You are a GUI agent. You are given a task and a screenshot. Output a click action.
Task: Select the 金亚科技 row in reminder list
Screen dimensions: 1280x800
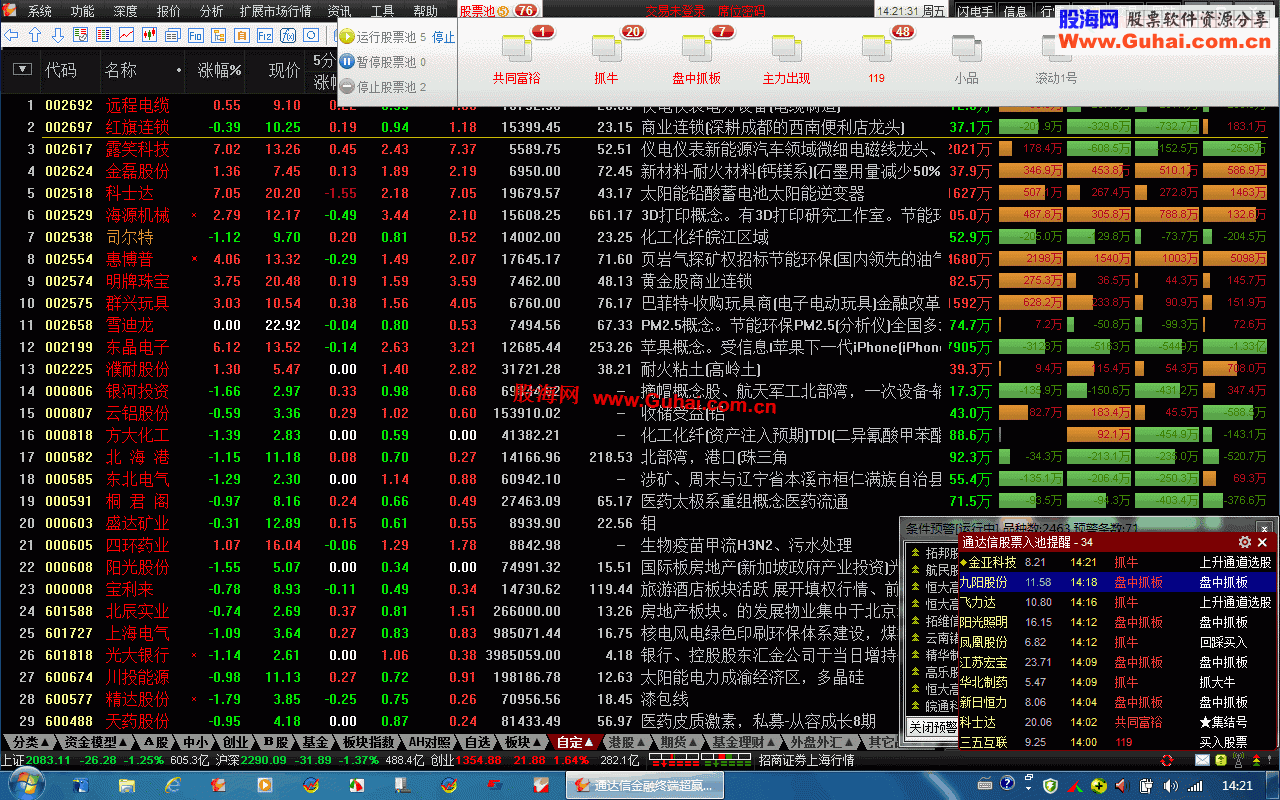(x=1117, y=562)
